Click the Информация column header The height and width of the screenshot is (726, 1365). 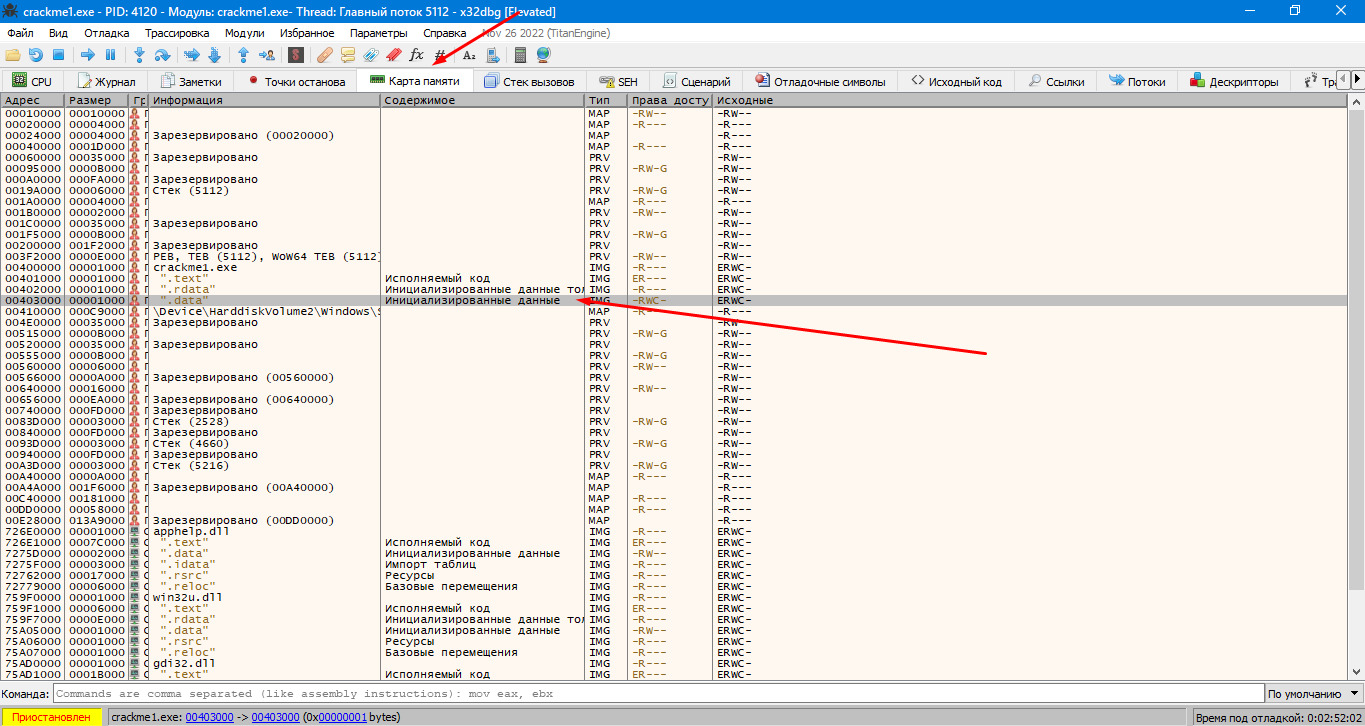coord(265,101)
